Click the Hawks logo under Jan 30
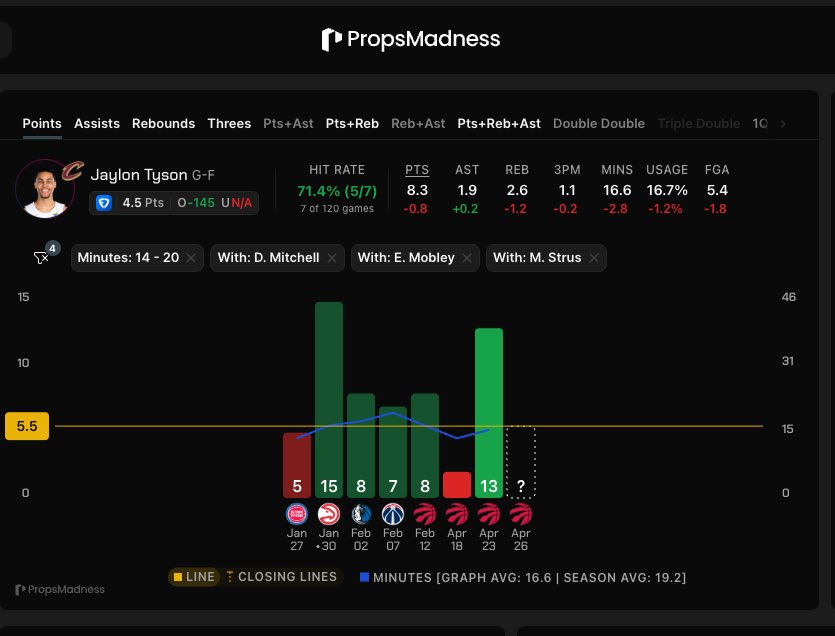Image resolution: width=835 pixels, height=636 pixels. click(x=329, y=515)
